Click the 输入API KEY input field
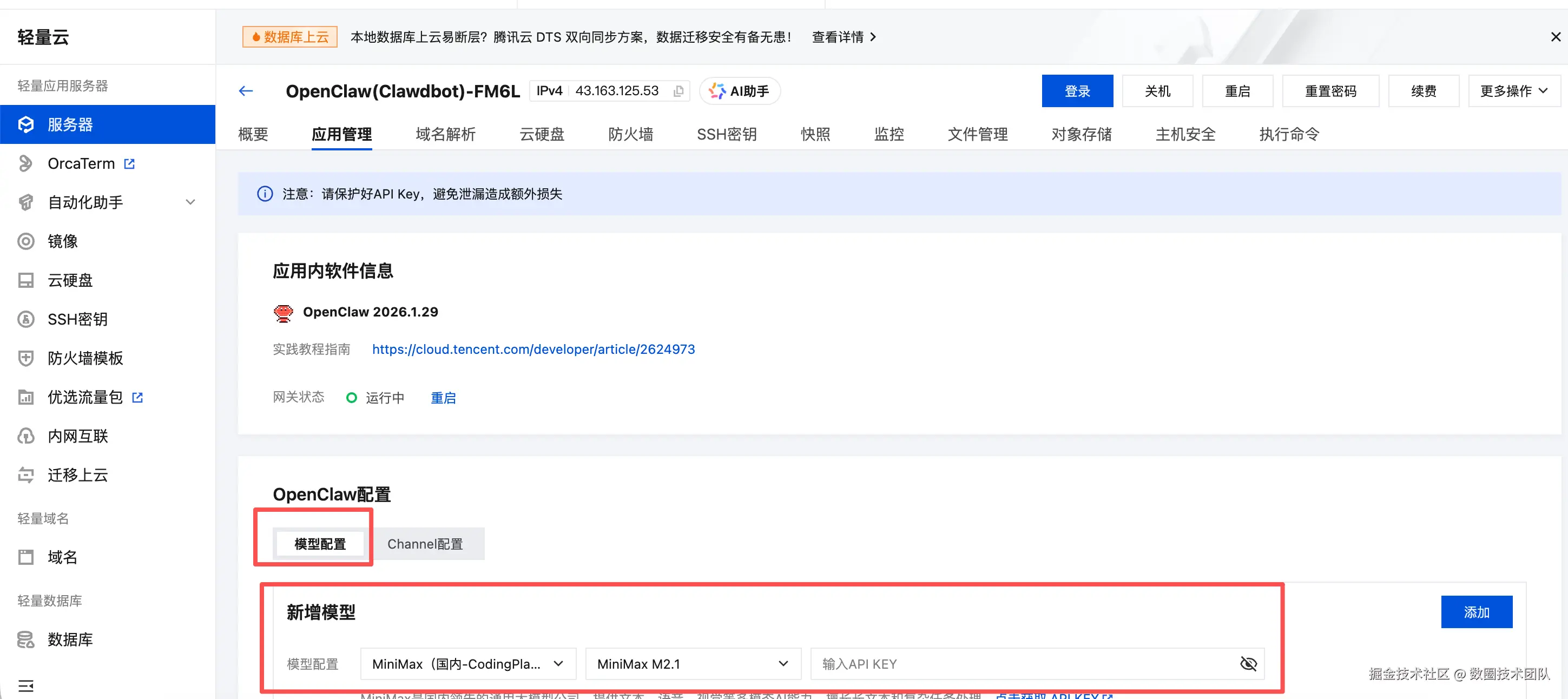Image resolution: width=1568 pixels, height=699 pixels. point(1023,664)
